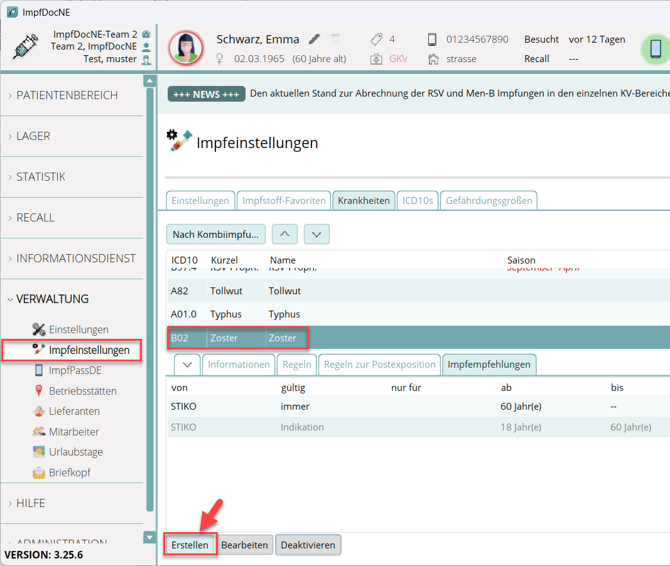Click the green phone icon at top right
Viewport: 670px width, 566px height.
pyautogui.click(x=655, y=48)
